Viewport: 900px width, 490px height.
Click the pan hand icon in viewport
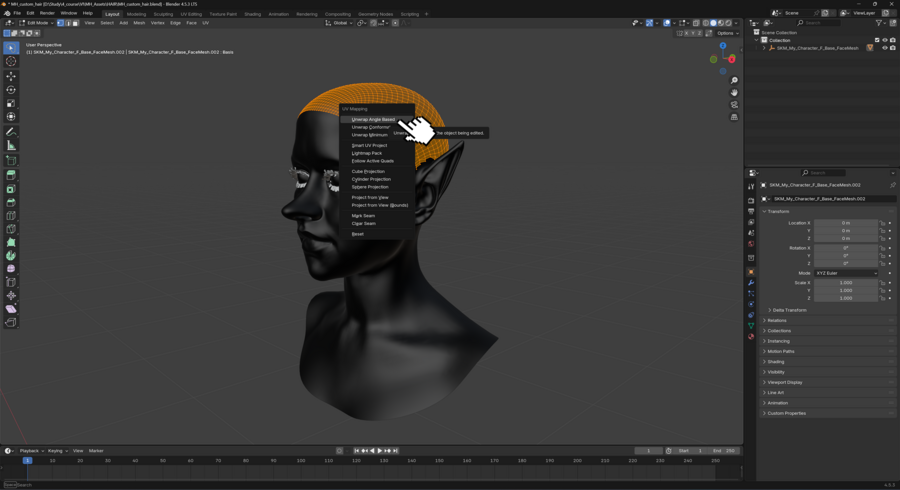pos(734,92)
